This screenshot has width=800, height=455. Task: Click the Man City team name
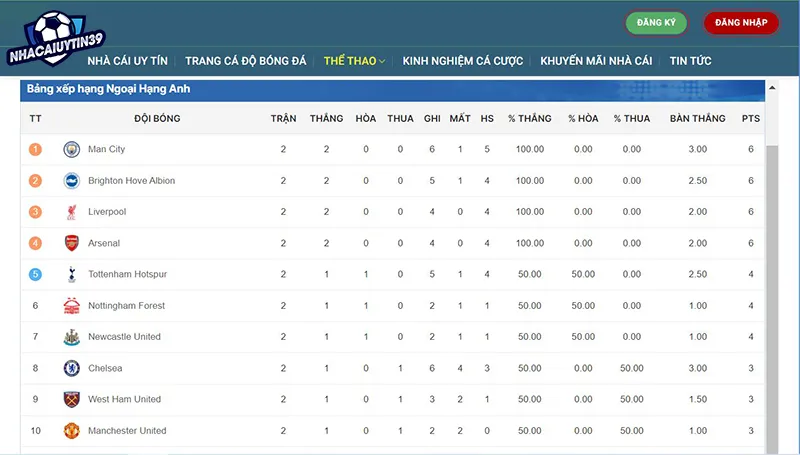[107, 149]
